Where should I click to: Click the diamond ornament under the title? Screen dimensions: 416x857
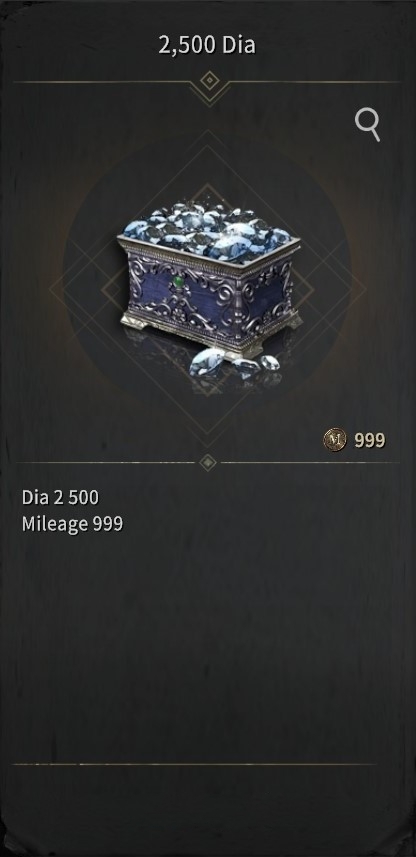click(x=209, y=81)
